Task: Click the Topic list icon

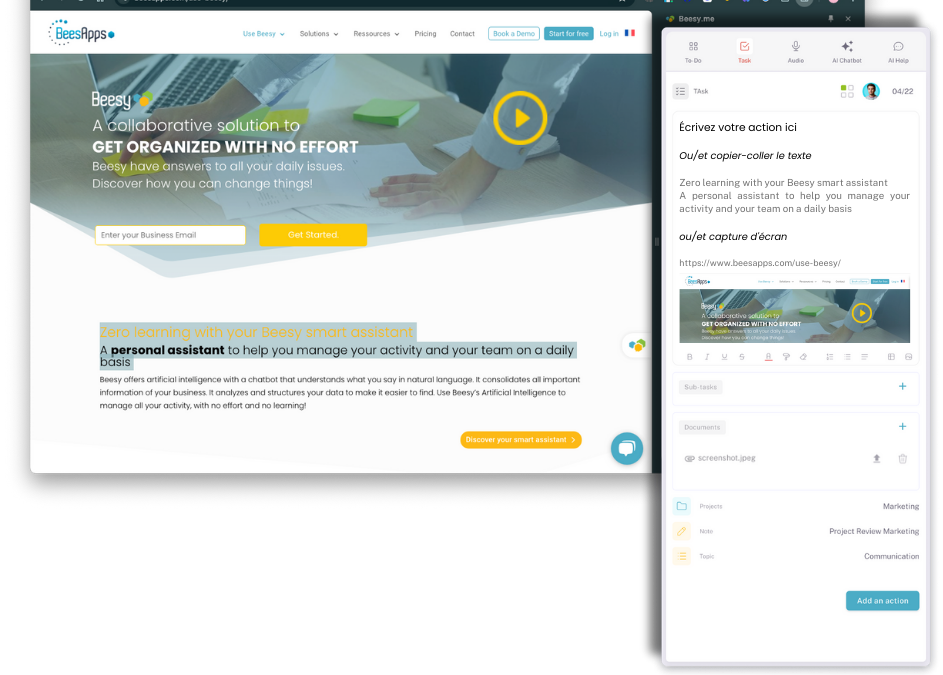Action: pos(681,556)
